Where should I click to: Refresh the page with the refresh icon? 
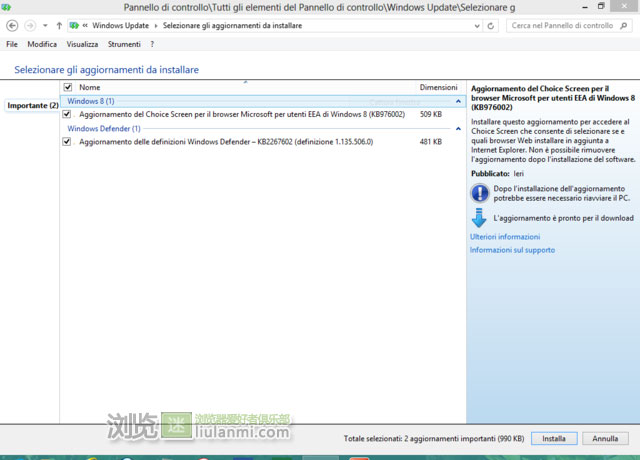pos(491,26)
